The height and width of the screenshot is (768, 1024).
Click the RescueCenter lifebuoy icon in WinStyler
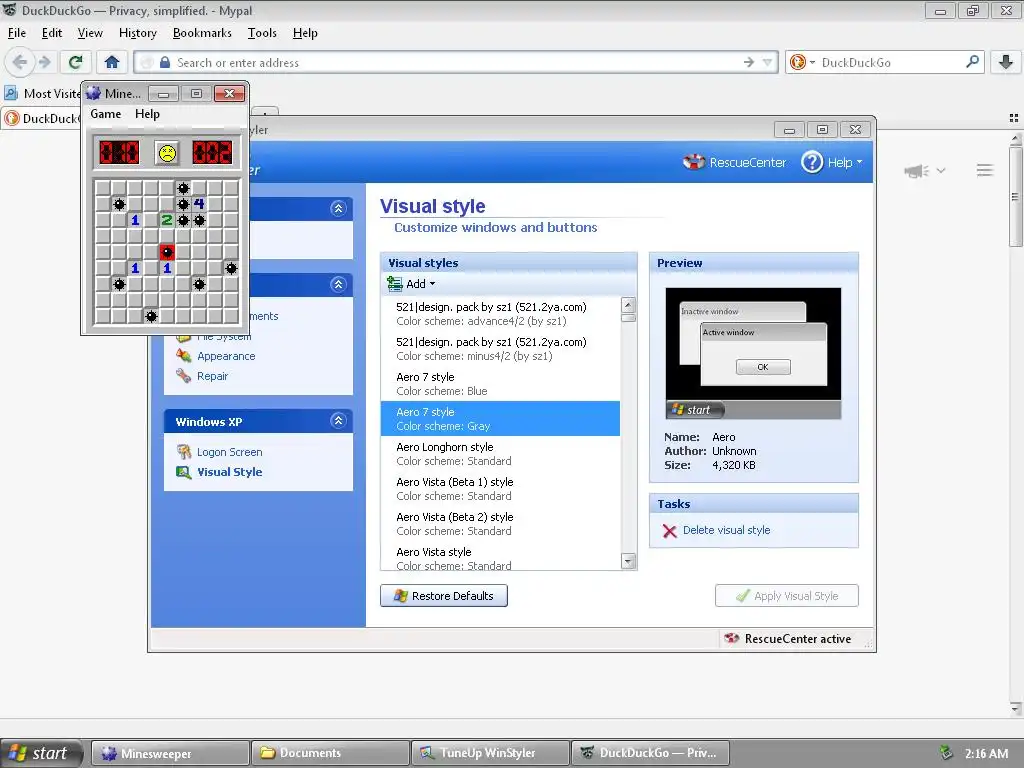pos(694,162)
